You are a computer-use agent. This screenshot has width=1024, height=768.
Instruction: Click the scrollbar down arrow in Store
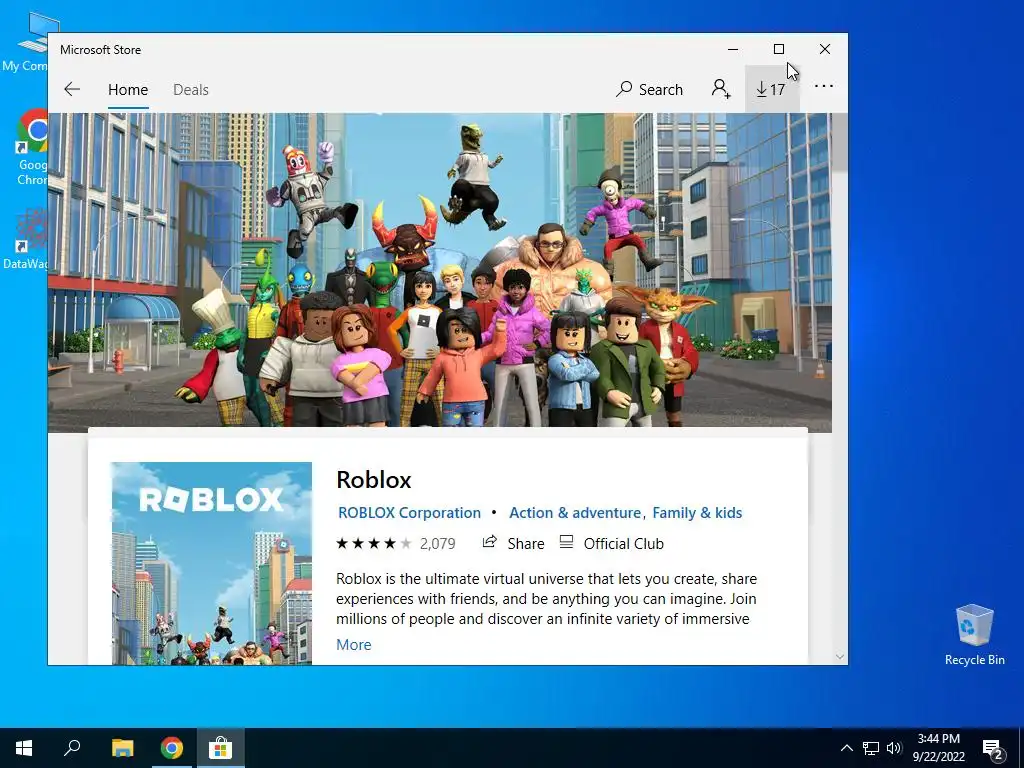(x=840, y=656)
